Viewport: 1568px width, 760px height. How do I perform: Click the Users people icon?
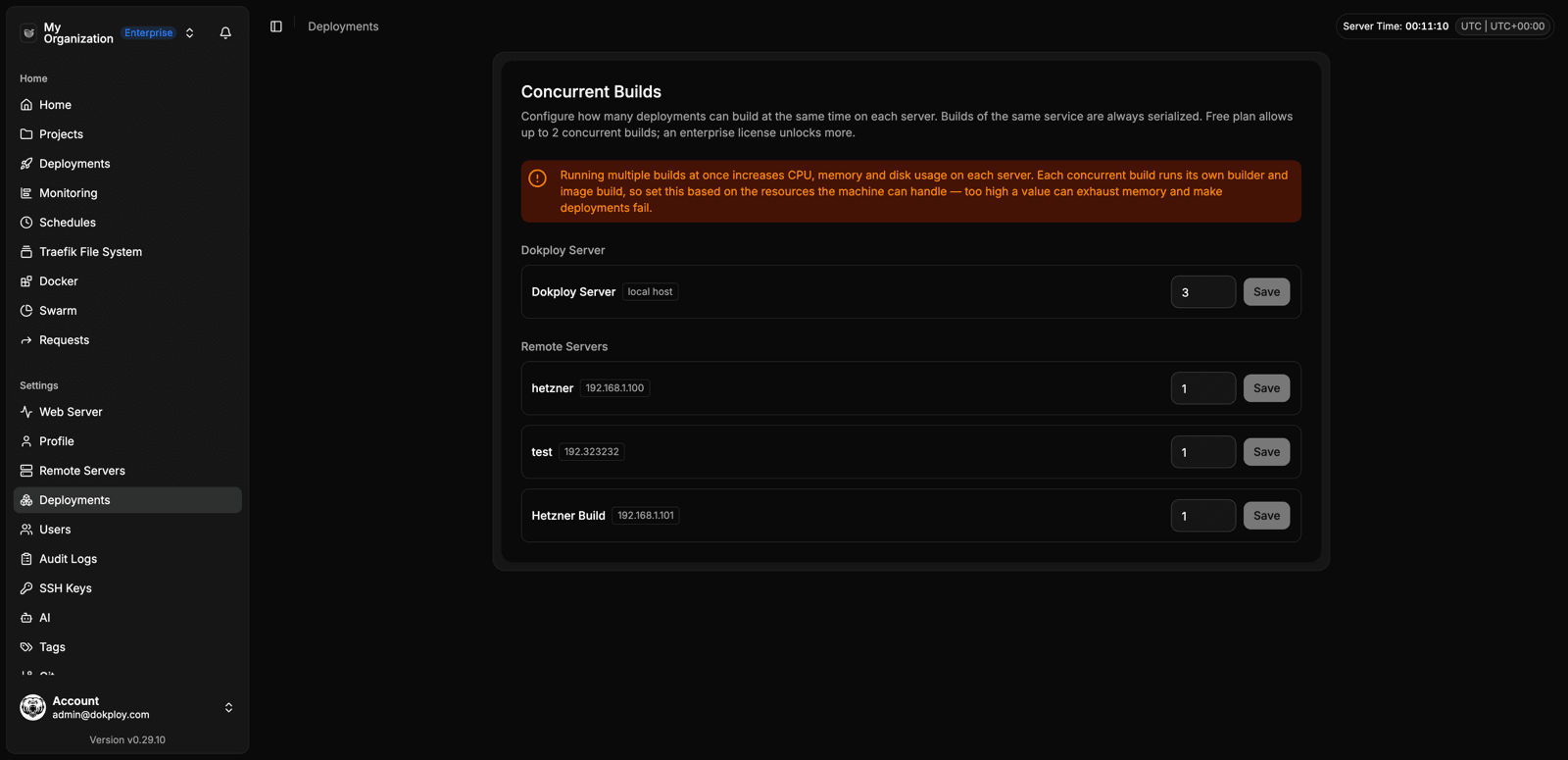(x=26, y=530)
